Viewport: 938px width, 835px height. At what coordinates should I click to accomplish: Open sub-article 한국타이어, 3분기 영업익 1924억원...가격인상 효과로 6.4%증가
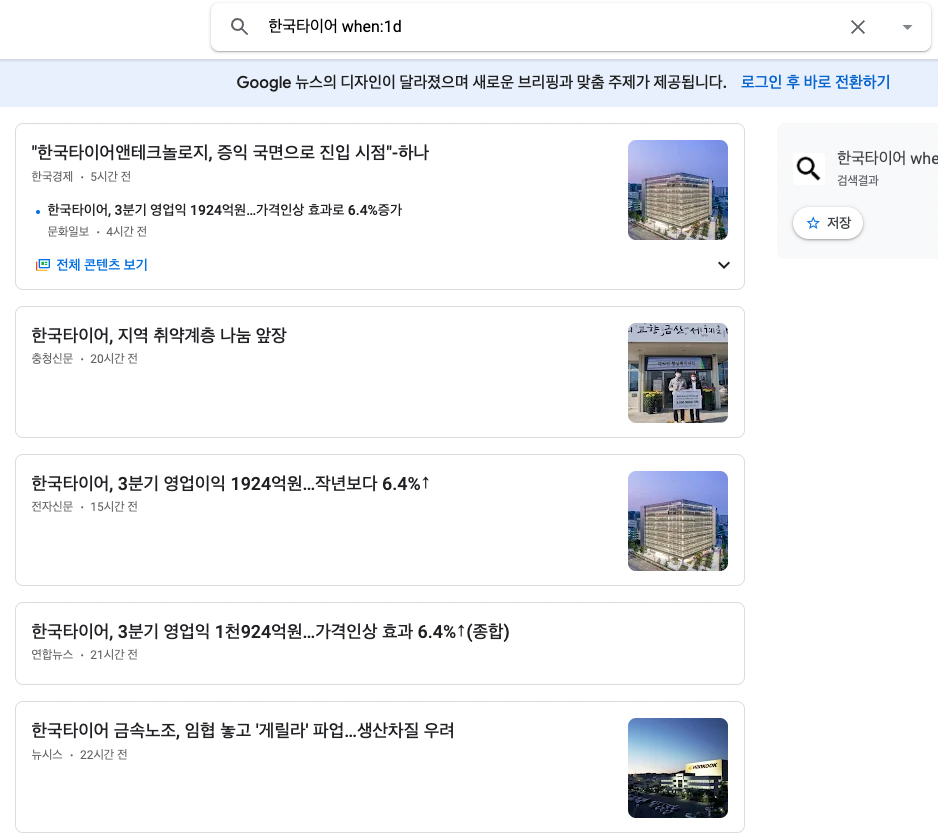point(224,210)
